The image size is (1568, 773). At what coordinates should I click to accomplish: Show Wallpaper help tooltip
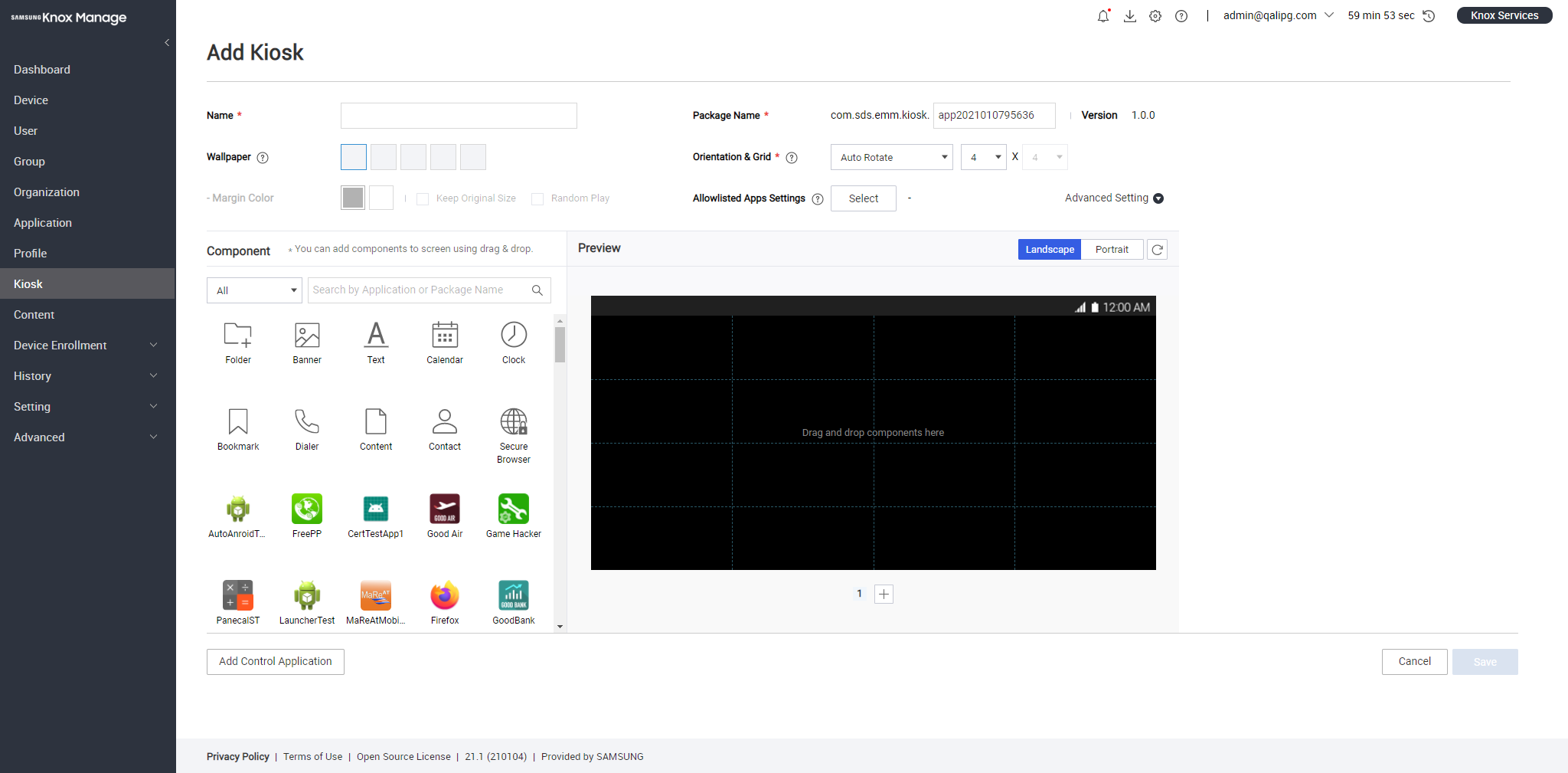[263, 158]
